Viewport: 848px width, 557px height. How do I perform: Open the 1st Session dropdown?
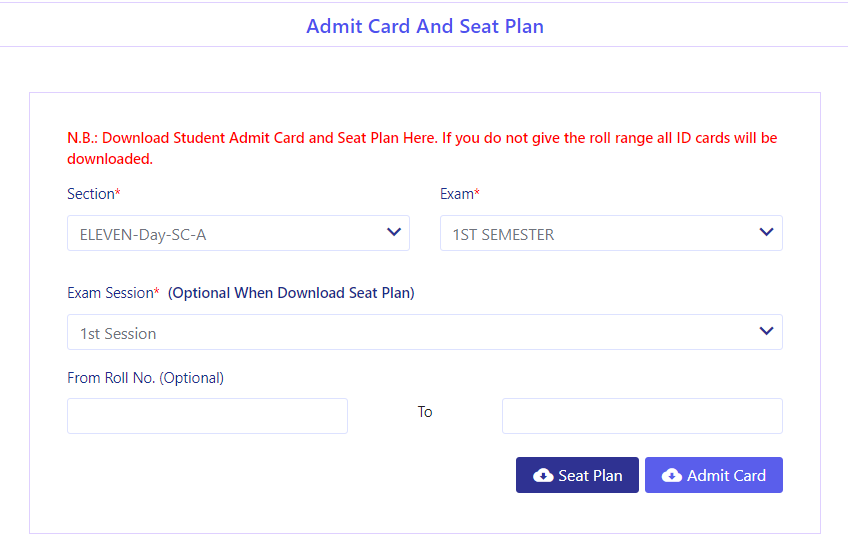pos(425,332)
